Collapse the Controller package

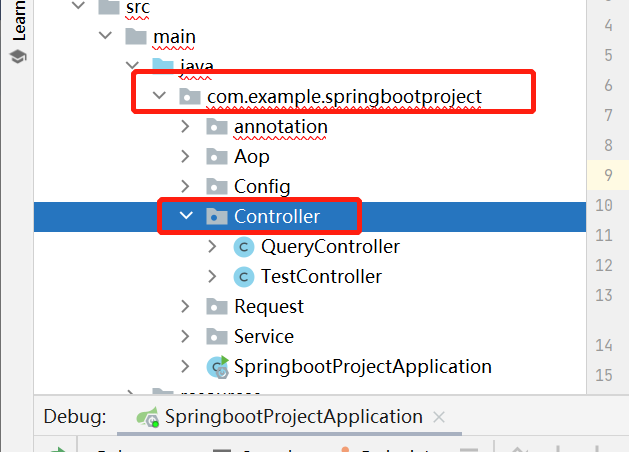186,216
